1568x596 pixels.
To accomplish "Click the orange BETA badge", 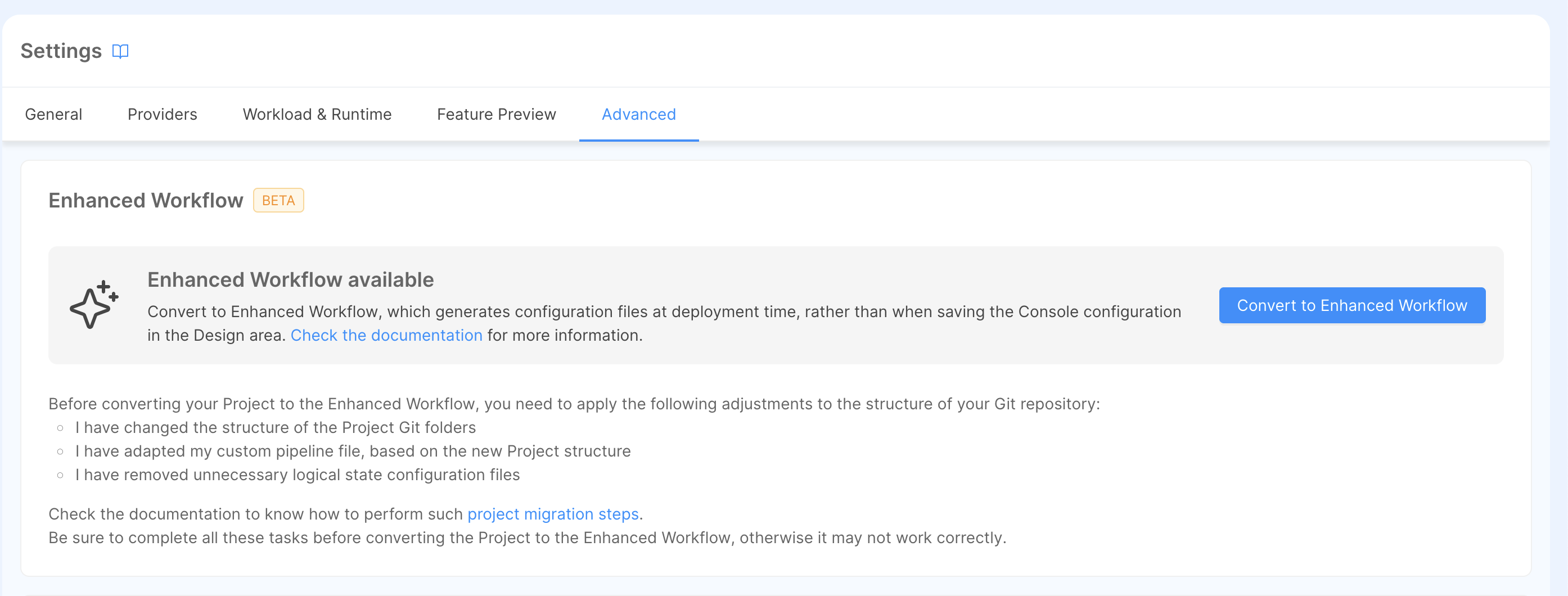I will 278,200.
